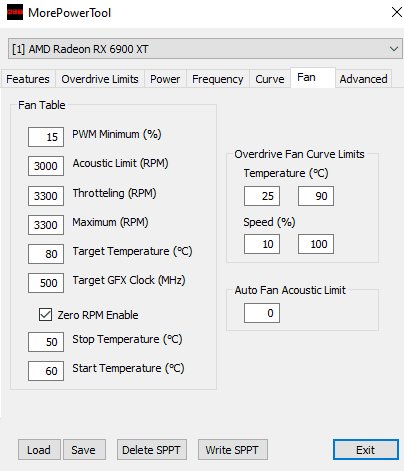The image size is (404, 471).
Task: Close the MorePowerTool window
Action: tap(396, 12)
